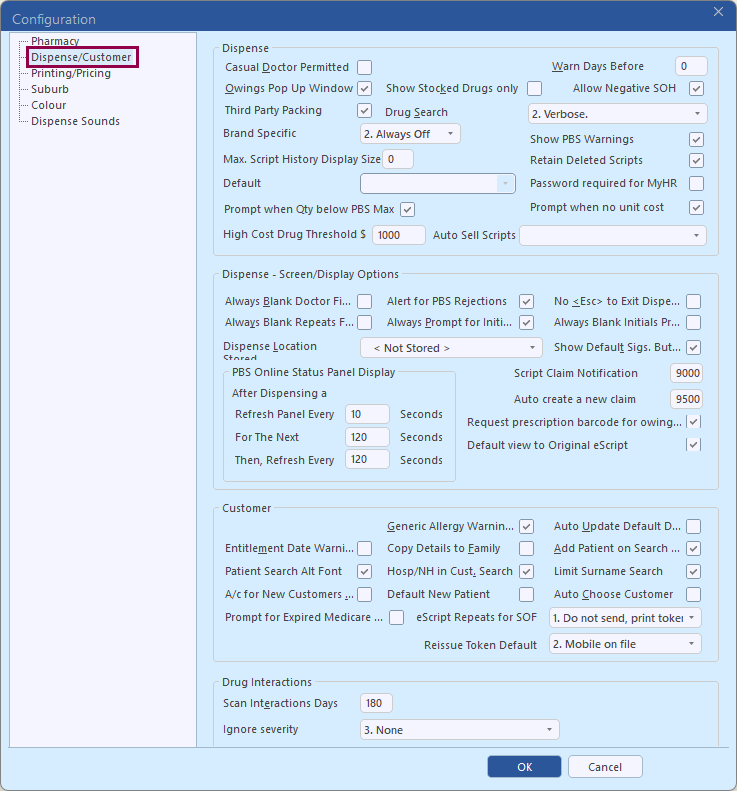The height and width of the screenshot is (791, 737).
Task: Enable Always Blank Doctor Field checkbox
Action: click(x=365, y=302)
